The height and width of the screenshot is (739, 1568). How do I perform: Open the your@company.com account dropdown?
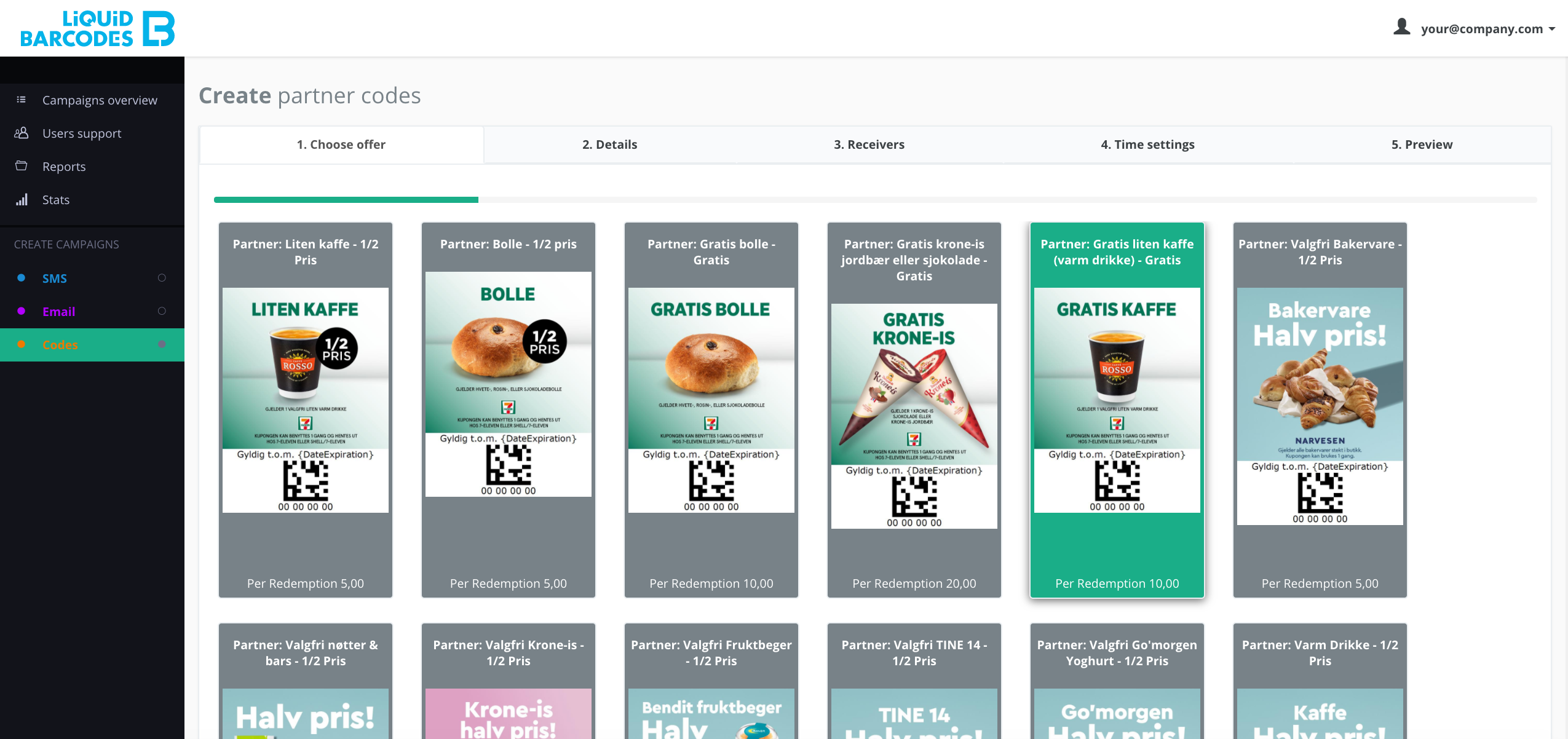[1487, 29]
